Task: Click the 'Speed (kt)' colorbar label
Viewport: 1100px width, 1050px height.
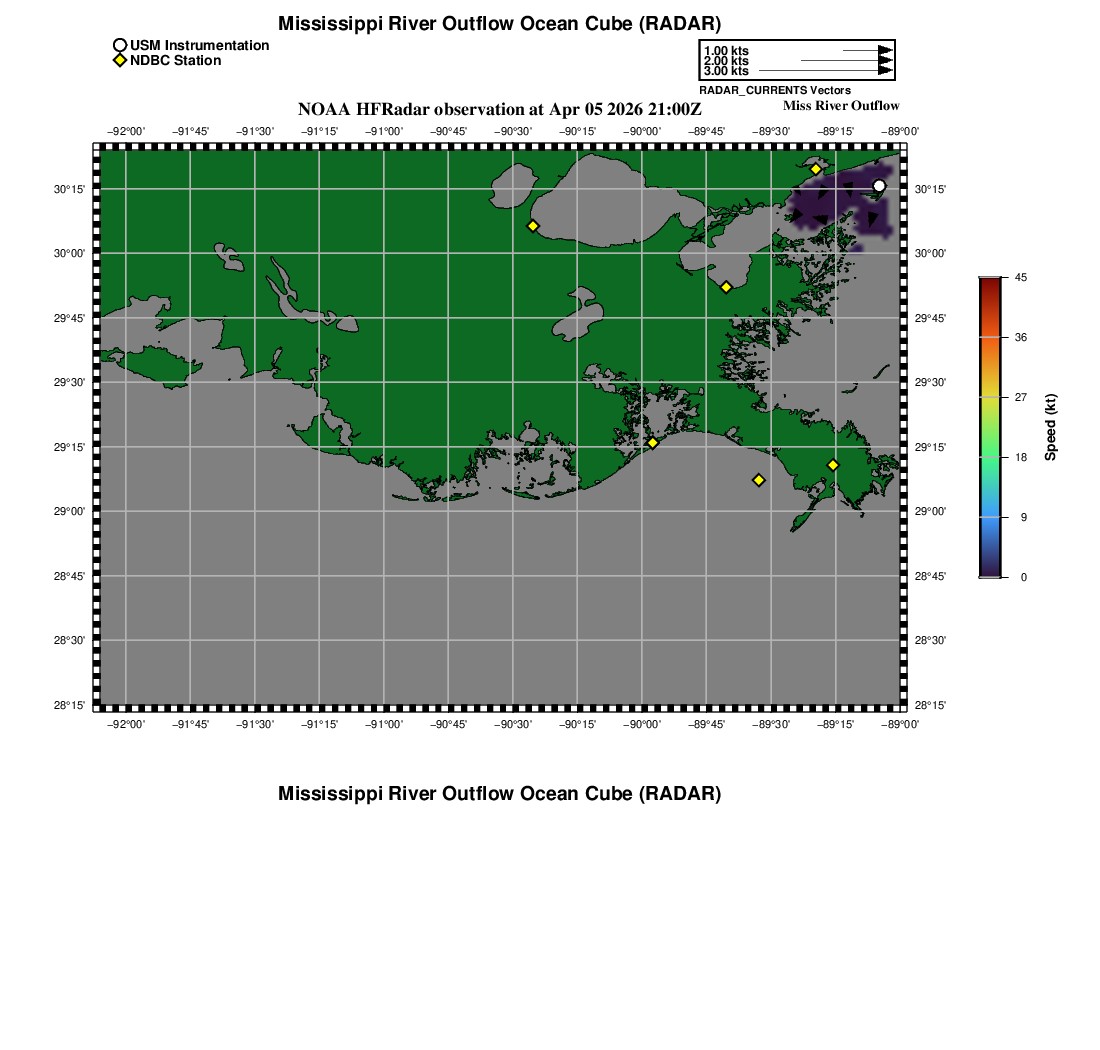Action: (1050, 427)
